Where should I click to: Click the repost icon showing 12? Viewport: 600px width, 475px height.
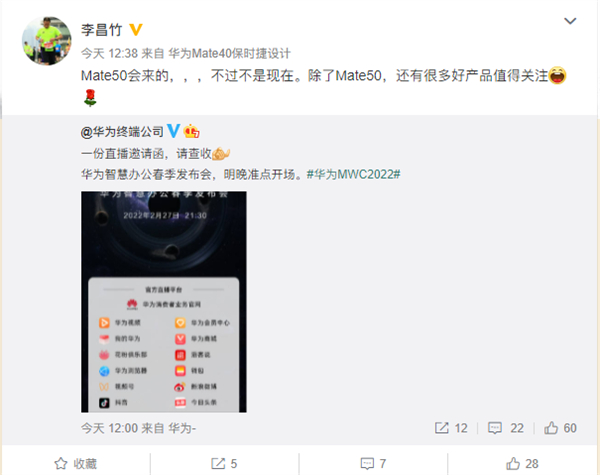point(442,428)
